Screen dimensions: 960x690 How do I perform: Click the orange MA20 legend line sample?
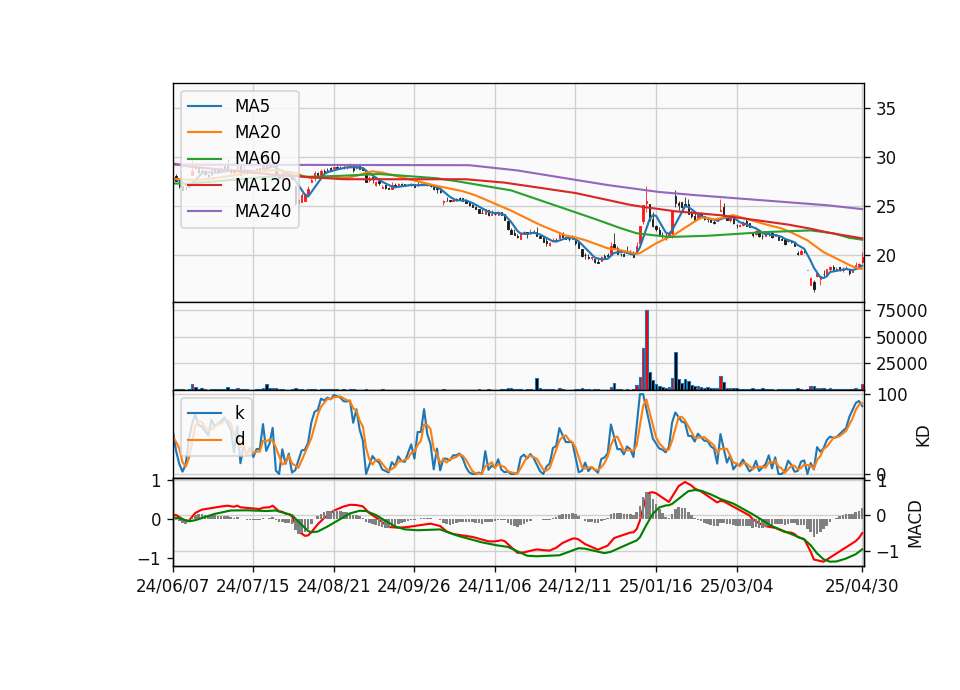pyautogui.click(x=204, y=132)
